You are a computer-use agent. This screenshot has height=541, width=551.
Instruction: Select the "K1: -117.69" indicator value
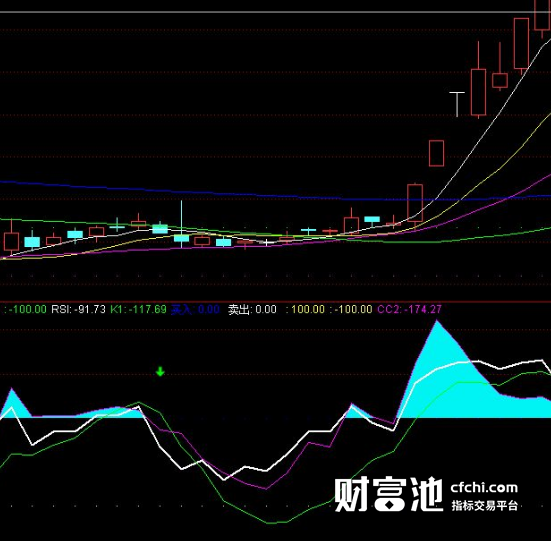pos(138,309)
